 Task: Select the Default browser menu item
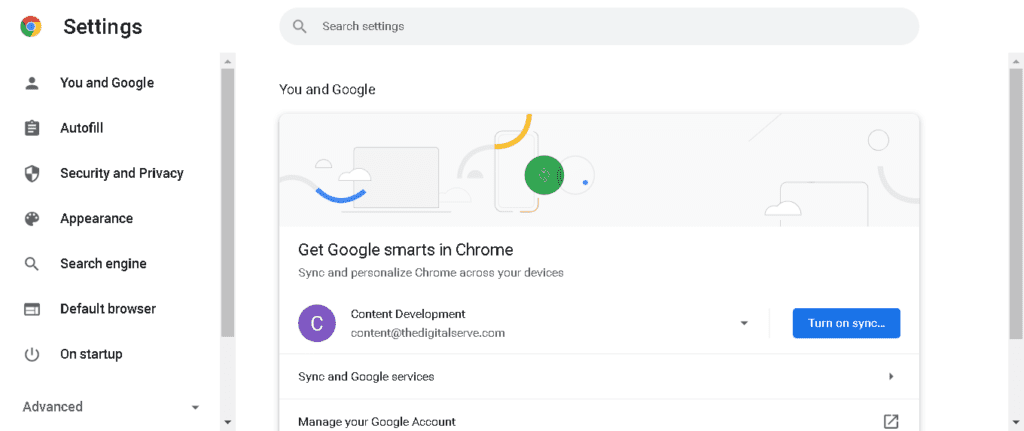(x=108, y=309)
